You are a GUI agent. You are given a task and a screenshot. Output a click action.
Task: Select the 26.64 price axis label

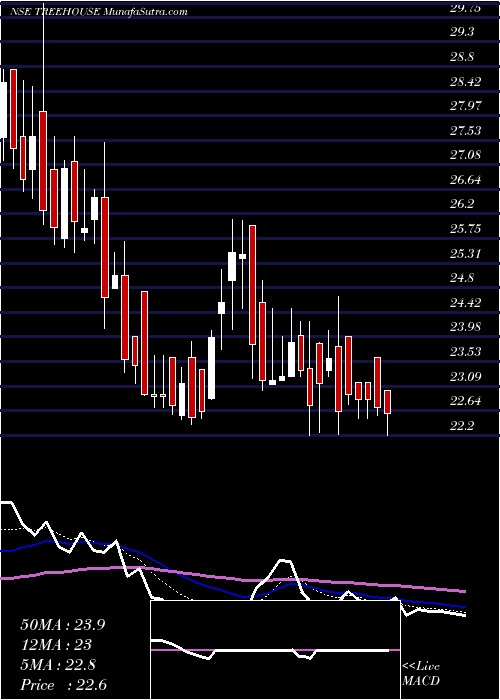[465, 180]
